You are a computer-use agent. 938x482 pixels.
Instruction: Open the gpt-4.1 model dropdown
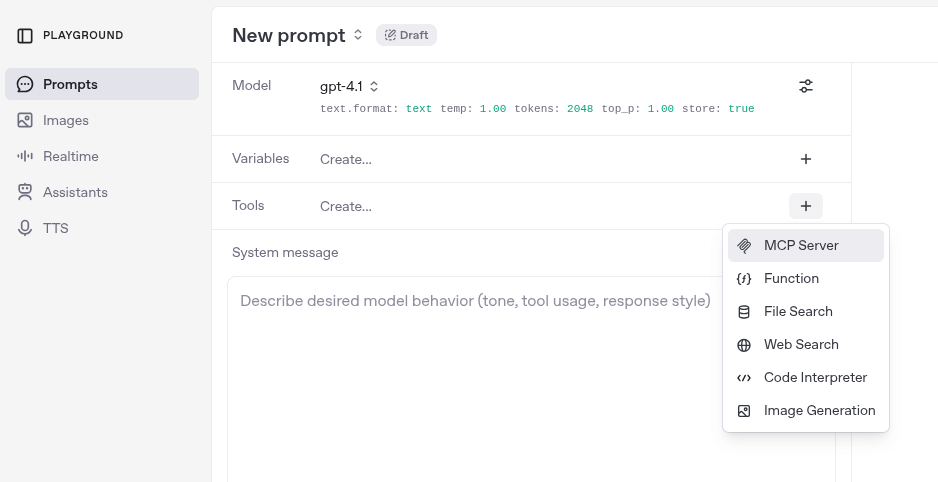pyautogui.click(x=349, y=87)
